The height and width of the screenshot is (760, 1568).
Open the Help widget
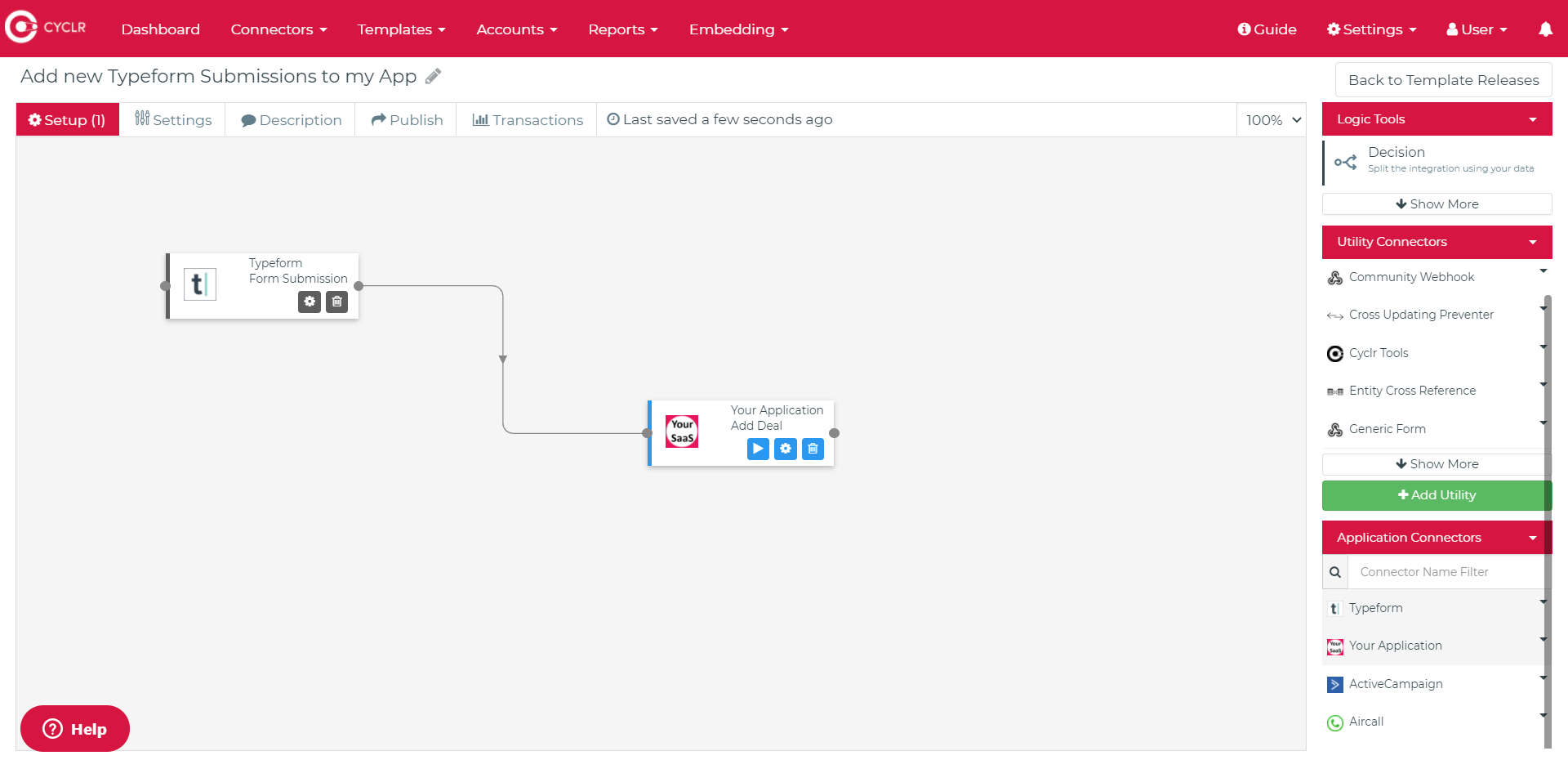(75, 729)
